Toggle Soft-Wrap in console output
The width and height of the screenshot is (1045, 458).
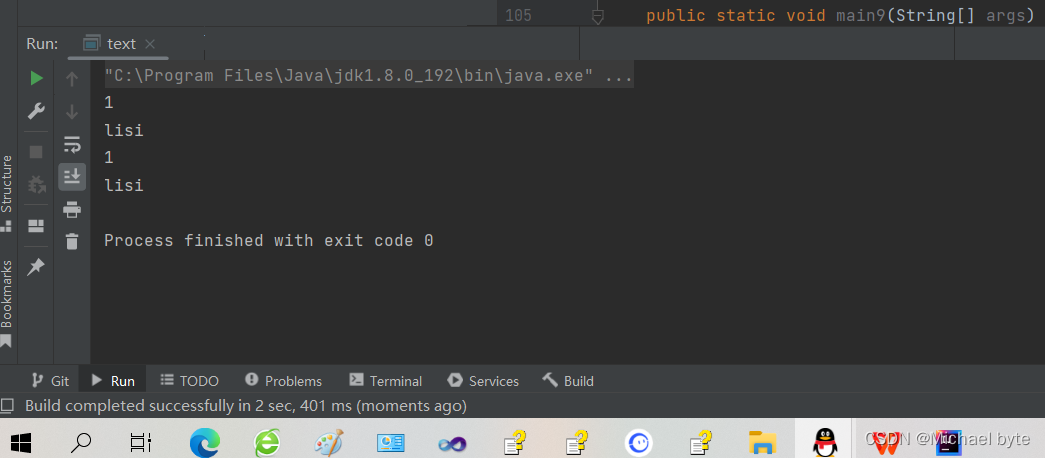pos(72,143)
